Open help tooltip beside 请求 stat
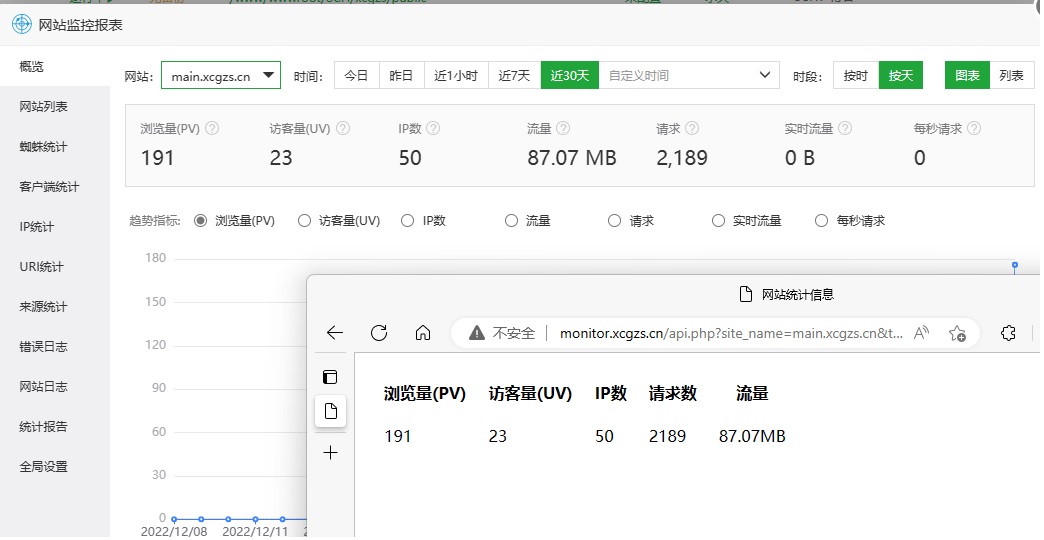Screen dimensions: 1044x540 point(692,129)
